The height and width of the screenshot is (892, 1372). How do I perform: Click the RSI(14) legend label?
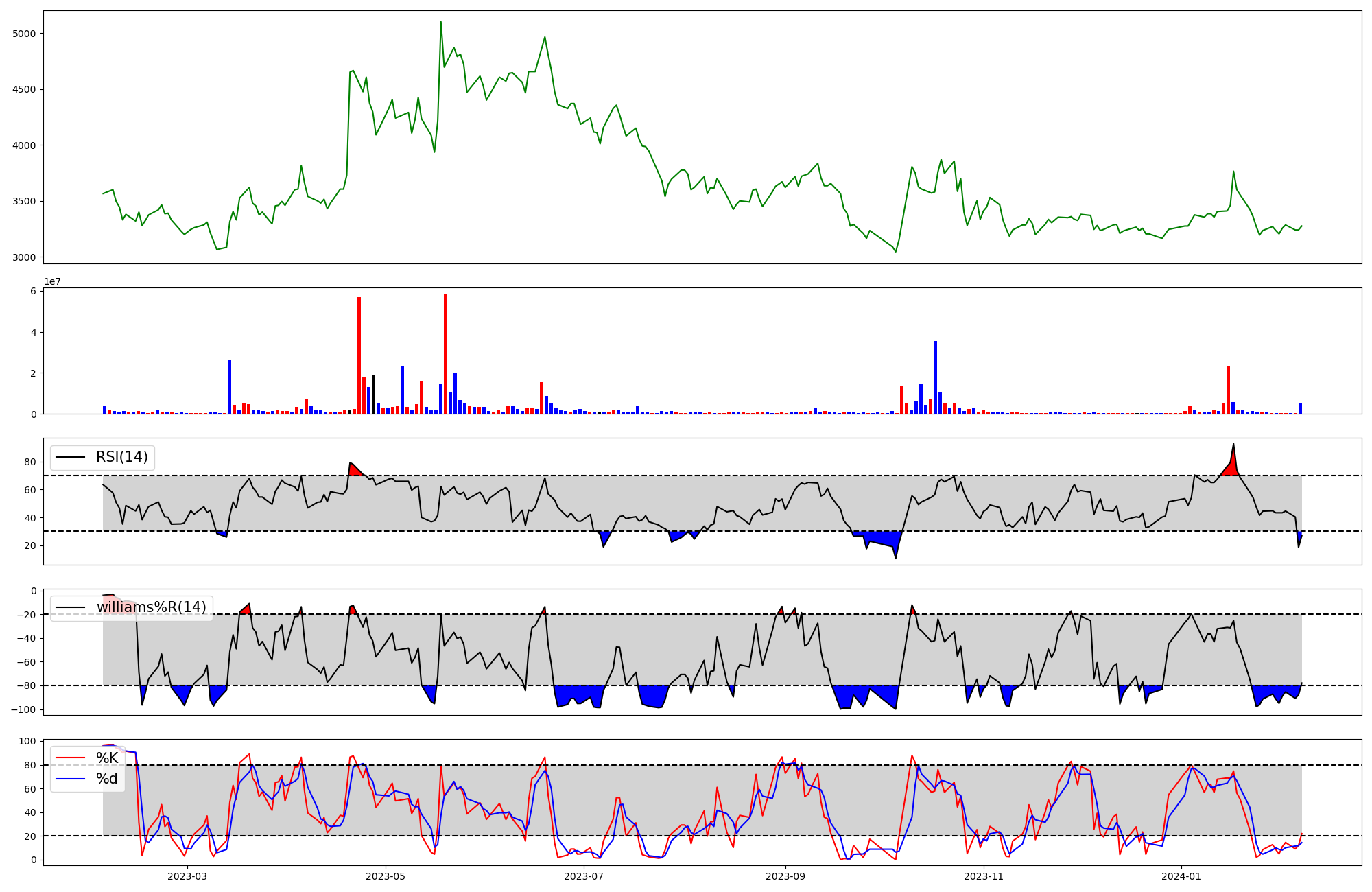coord(121,457)
